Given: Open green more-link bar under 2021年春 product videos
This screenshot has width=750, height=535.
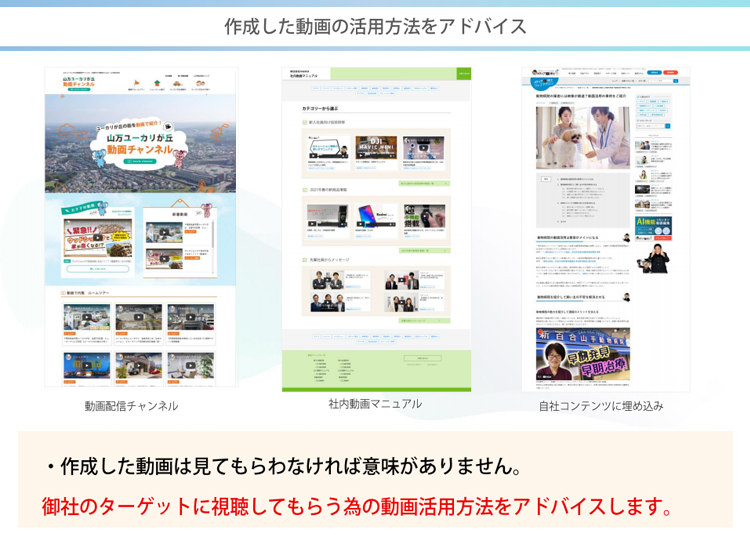Looking at the screenshot, I should pyautogui.click(x=424, y=251).
